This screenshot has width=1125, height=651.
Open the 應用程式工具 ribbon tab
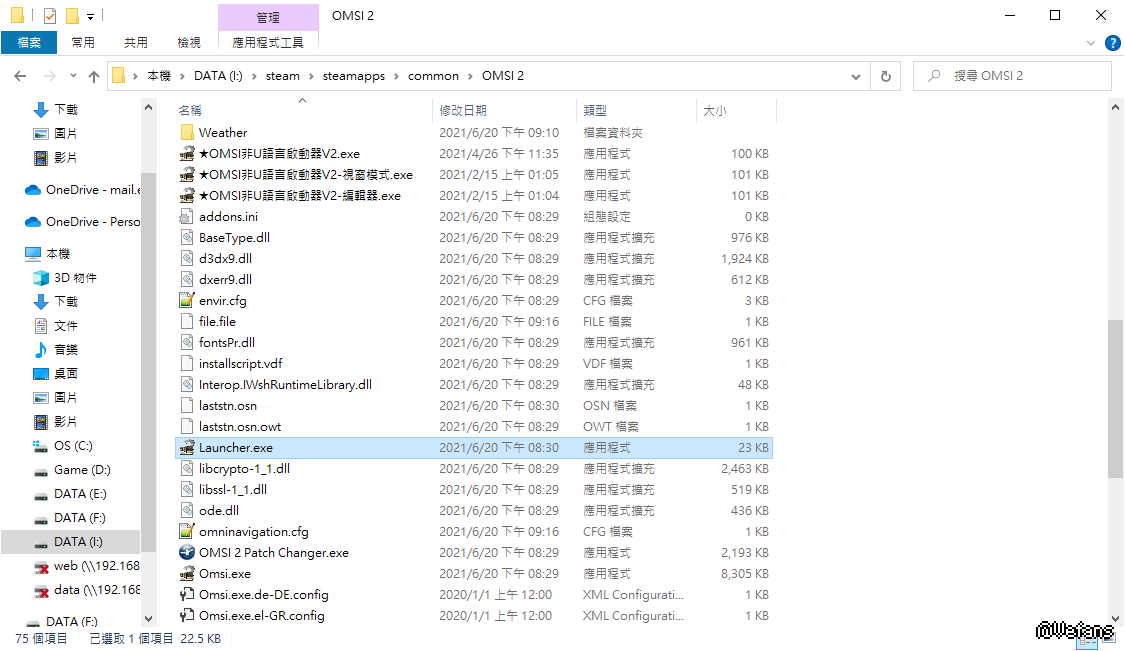click(x=268, y=43)
